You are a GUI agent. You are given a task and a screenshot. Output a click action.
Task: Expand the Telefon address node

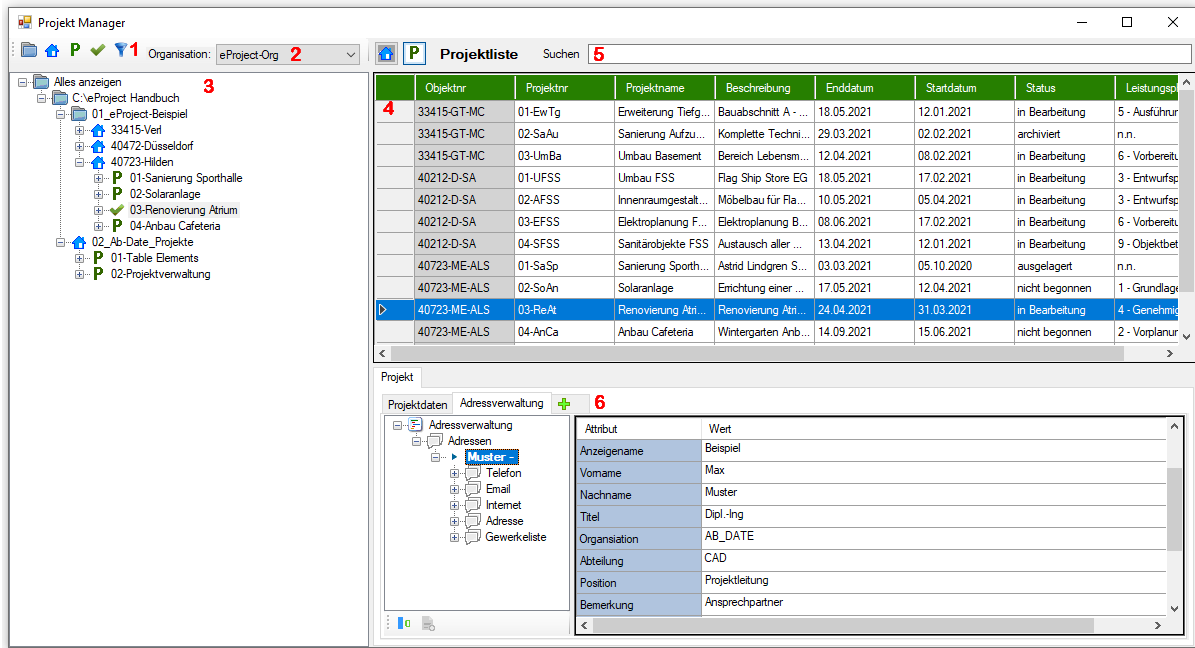(454, 473)
